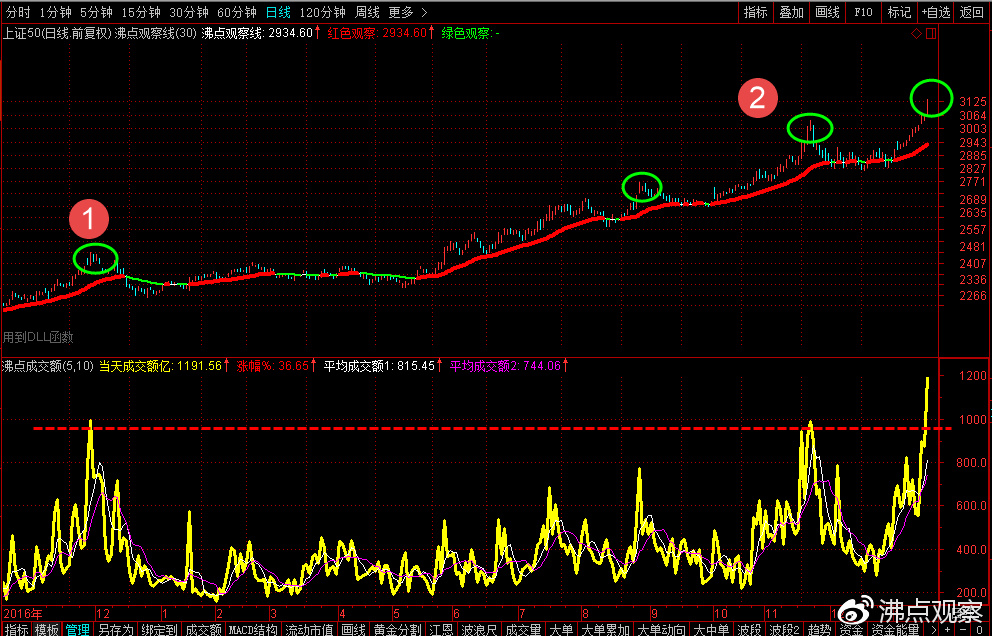This screenshot has height=636, width=992.
Task: Open the 大单动向 indicator tab
Action: coord(661,630)
